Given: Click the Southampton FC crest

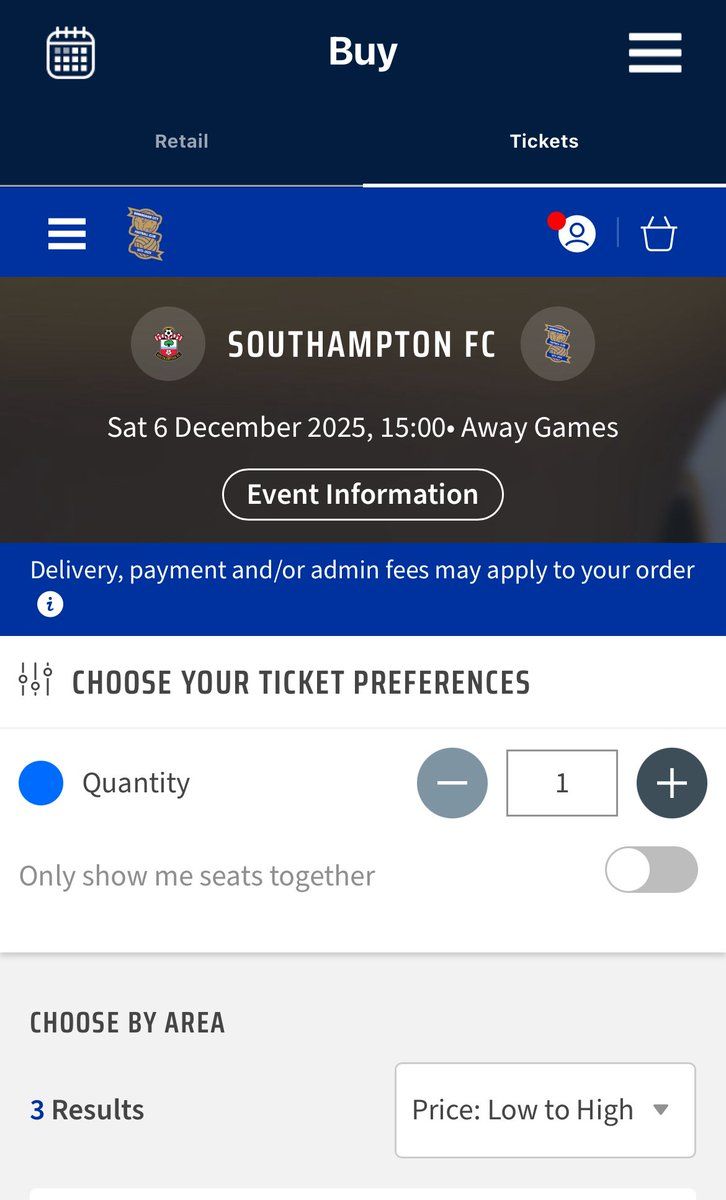Looking at the screenshot, I should coord(168,343).
